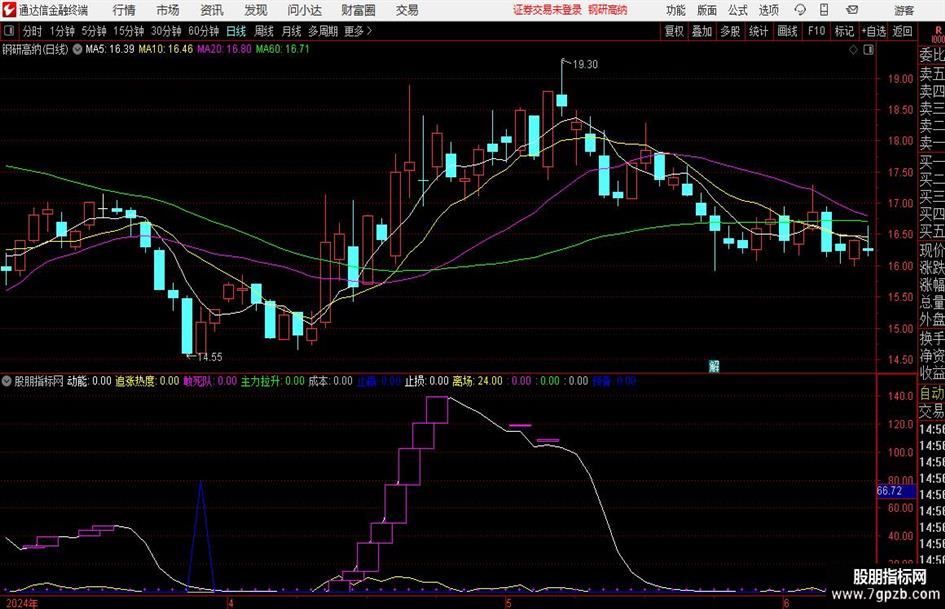Click the 主力拉升: 0.00 indicator label
Screen dimensions: 945x609
[x=273, y=381]
